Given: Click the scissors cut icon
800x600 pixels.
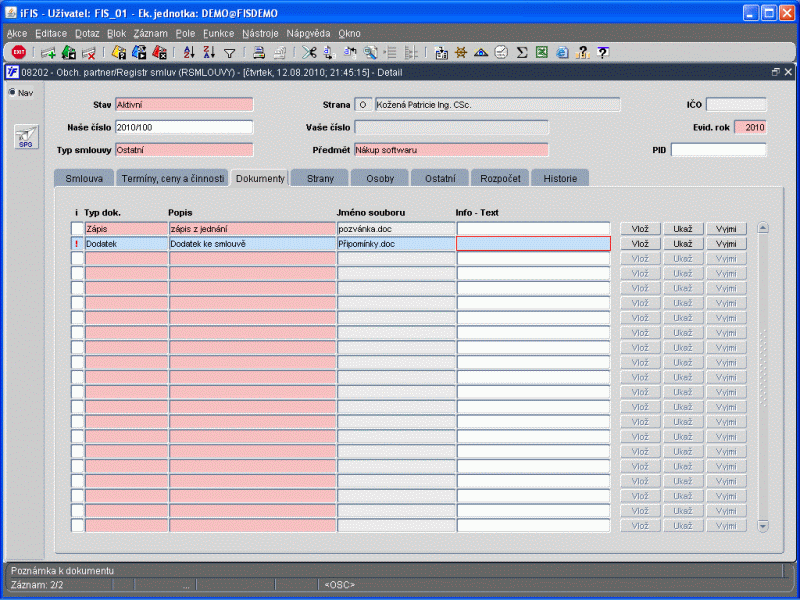Looking at the screenshot, I should [309, 52].
